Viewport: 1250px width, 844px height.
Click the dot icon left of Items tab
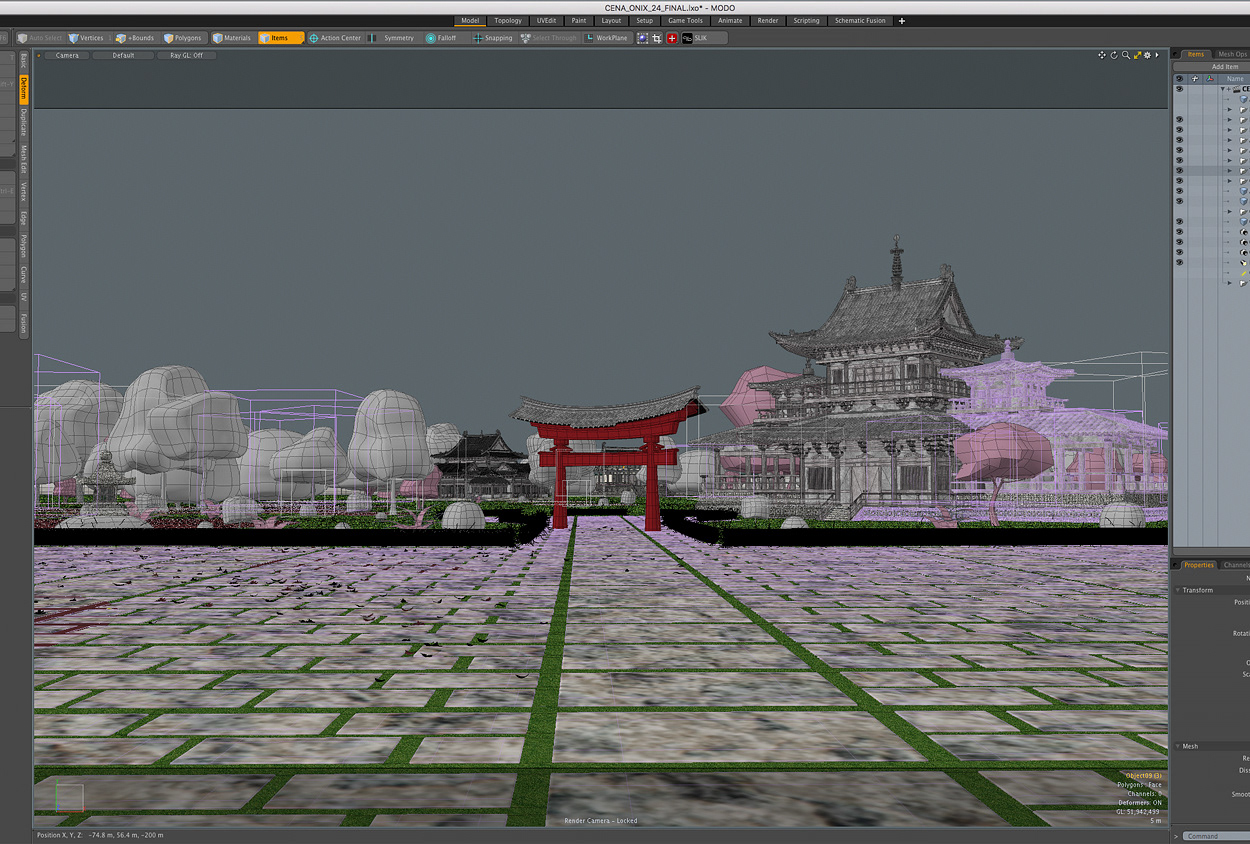click(1177, 54)
